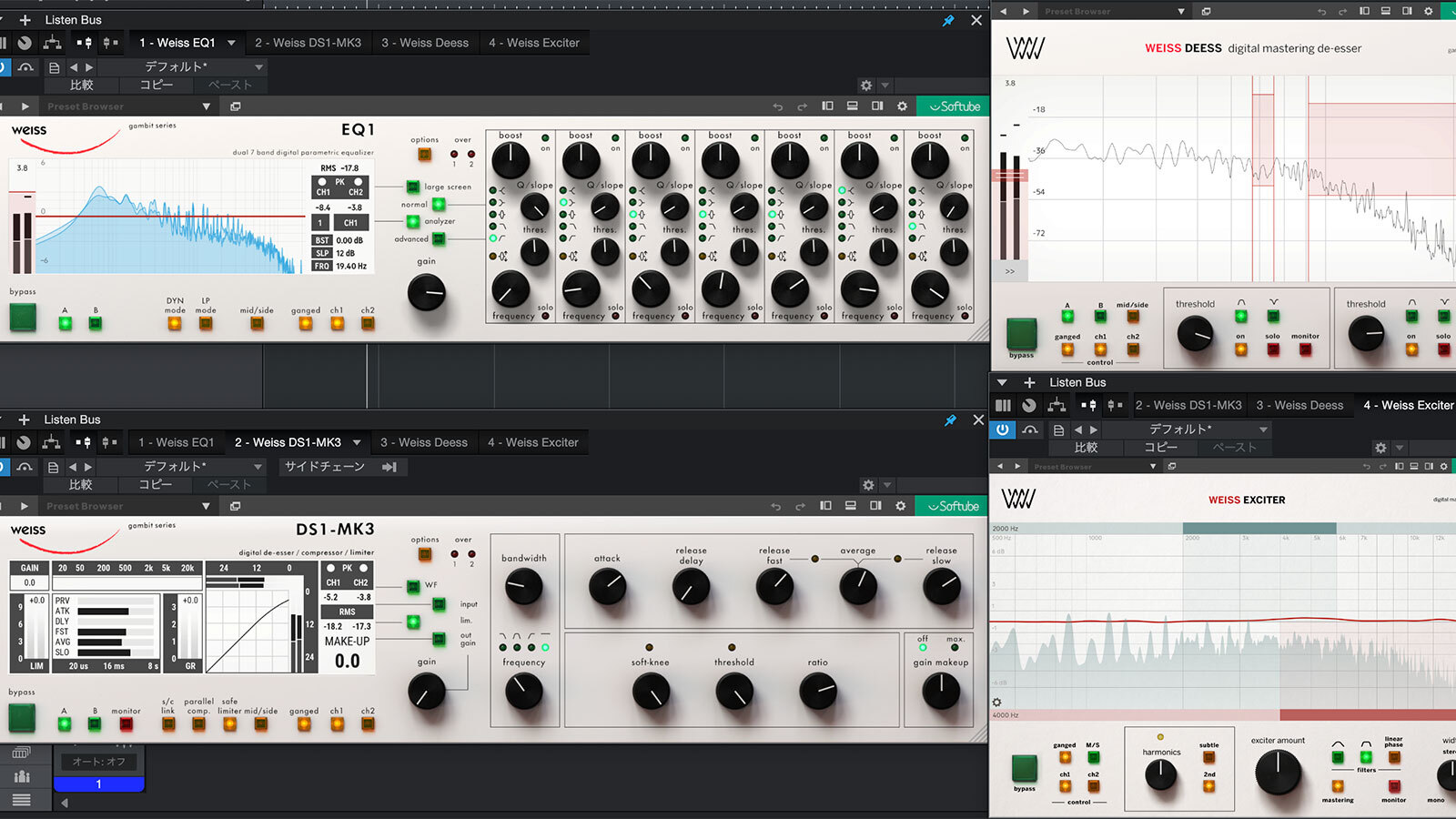Undo in the EQ1 Softube toolbar

pyautogui.click(x=777, y=106)
